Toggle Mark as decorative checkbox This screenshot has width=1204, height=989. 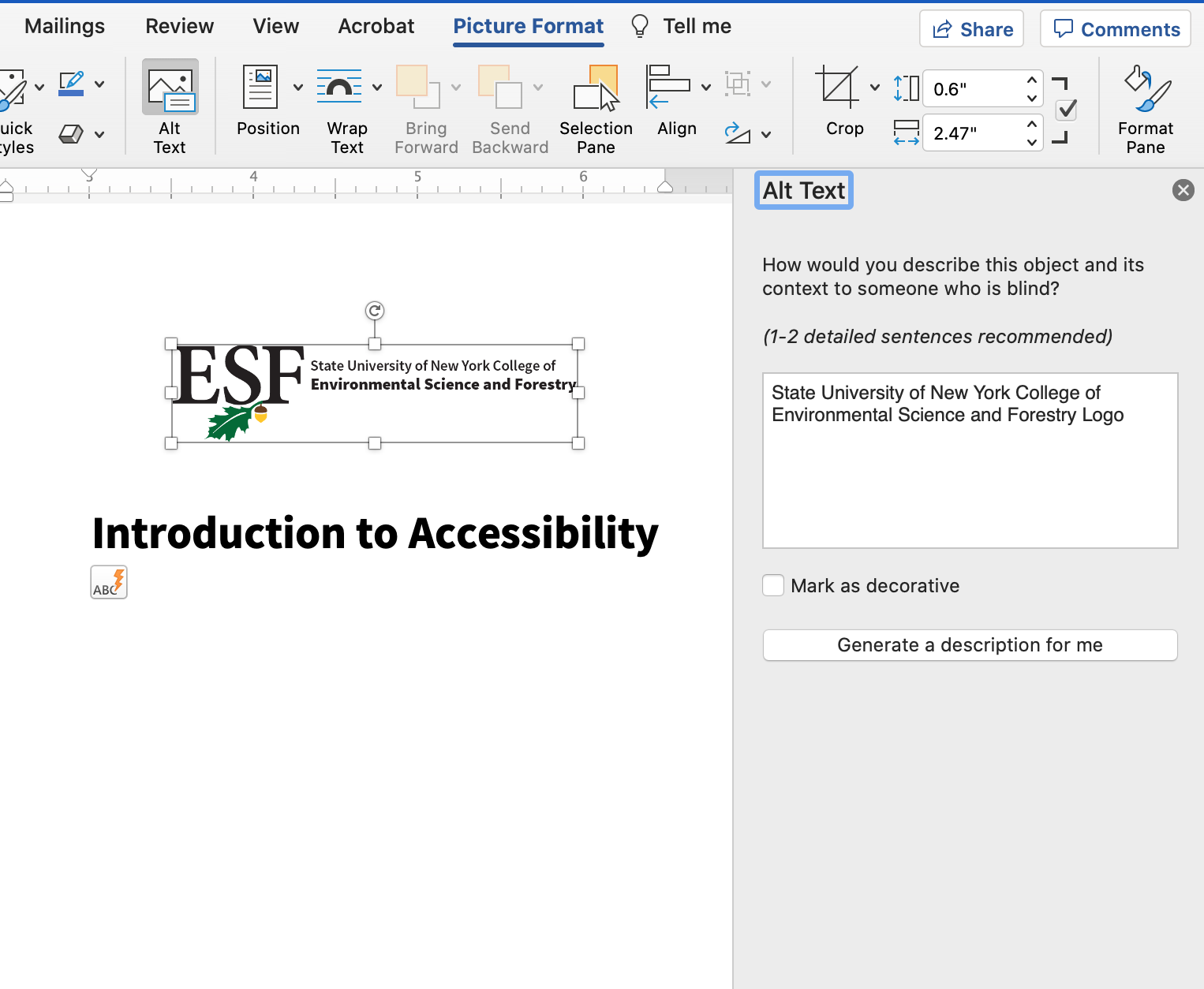773,585
